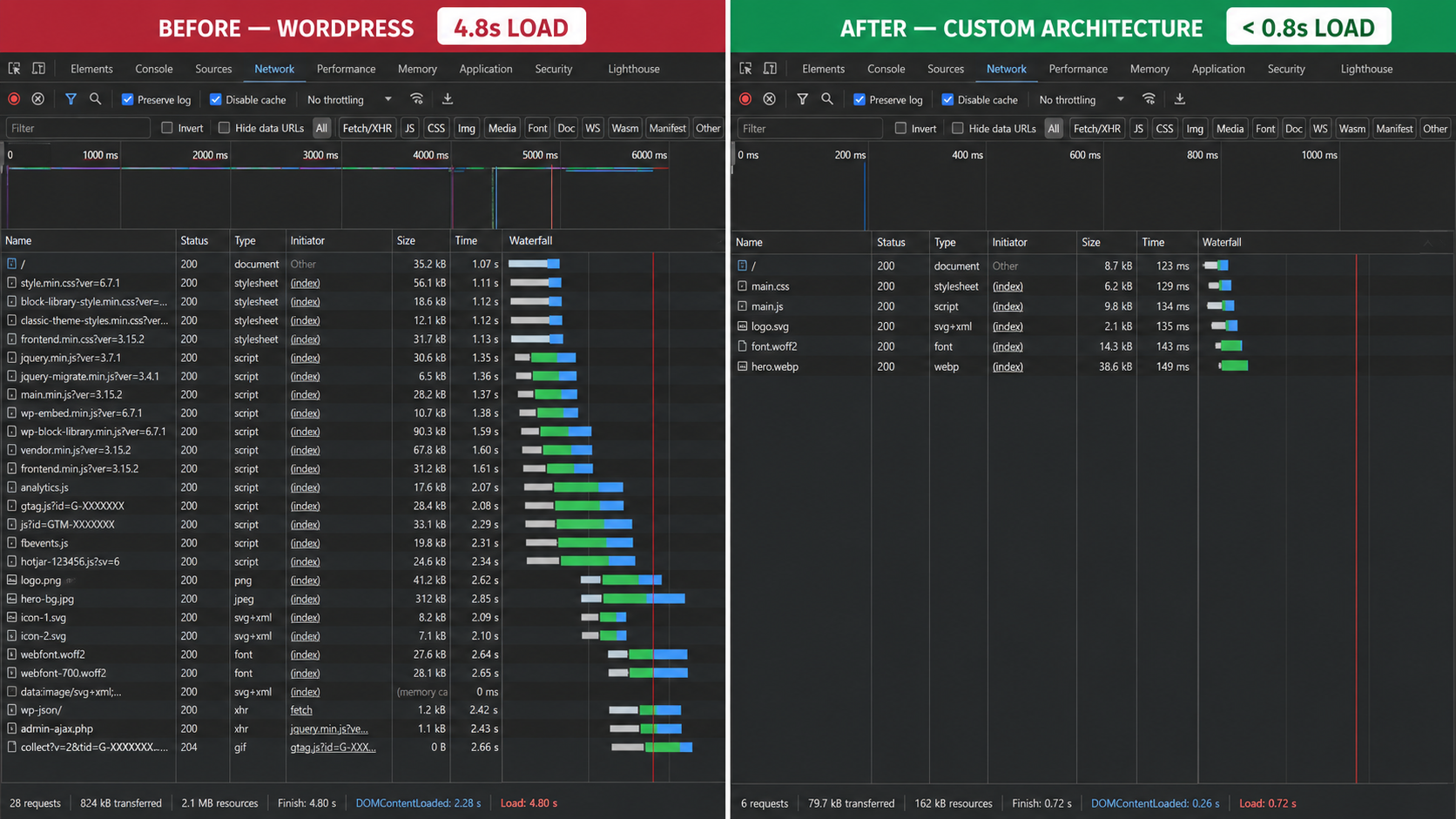Uncheck Preserve log in left panel
The height and width of the screenshot is (819, 1456).
click(x=128, y=99)
